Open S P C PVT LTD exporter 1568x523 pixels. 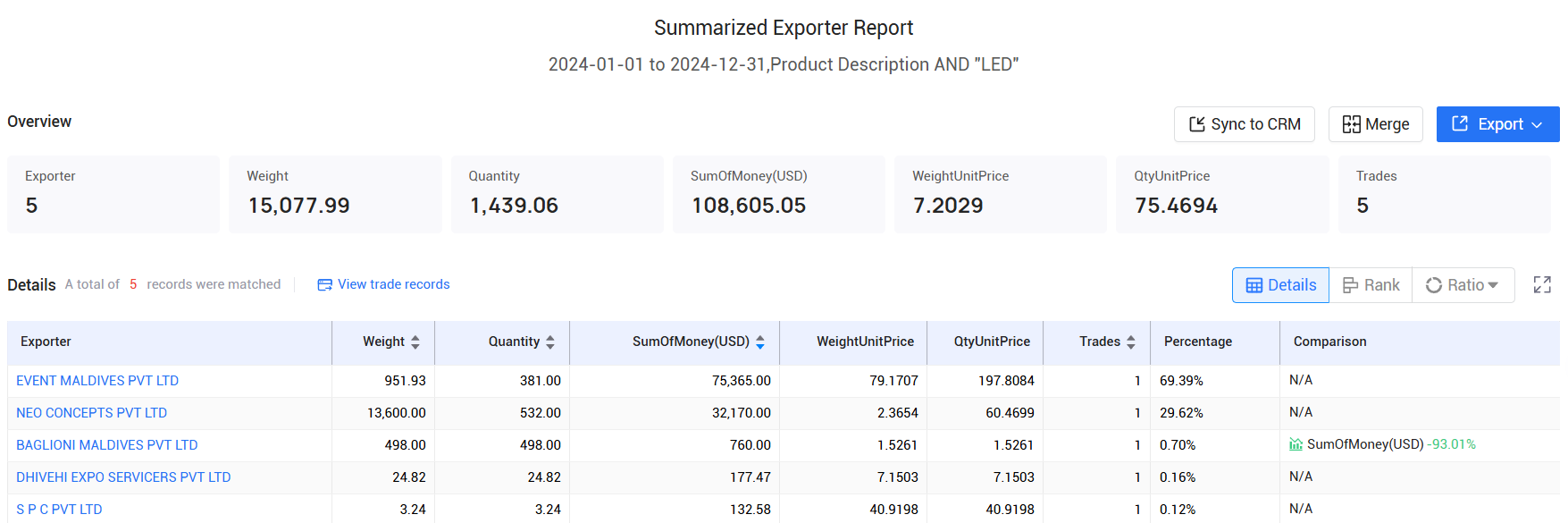tap(59, 510)
